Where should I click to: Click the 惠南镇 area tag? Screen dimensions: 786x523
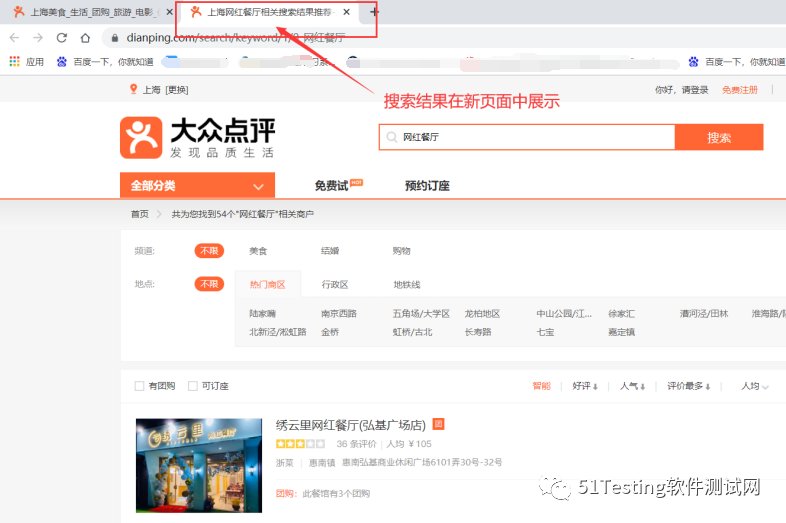point(322,462)
